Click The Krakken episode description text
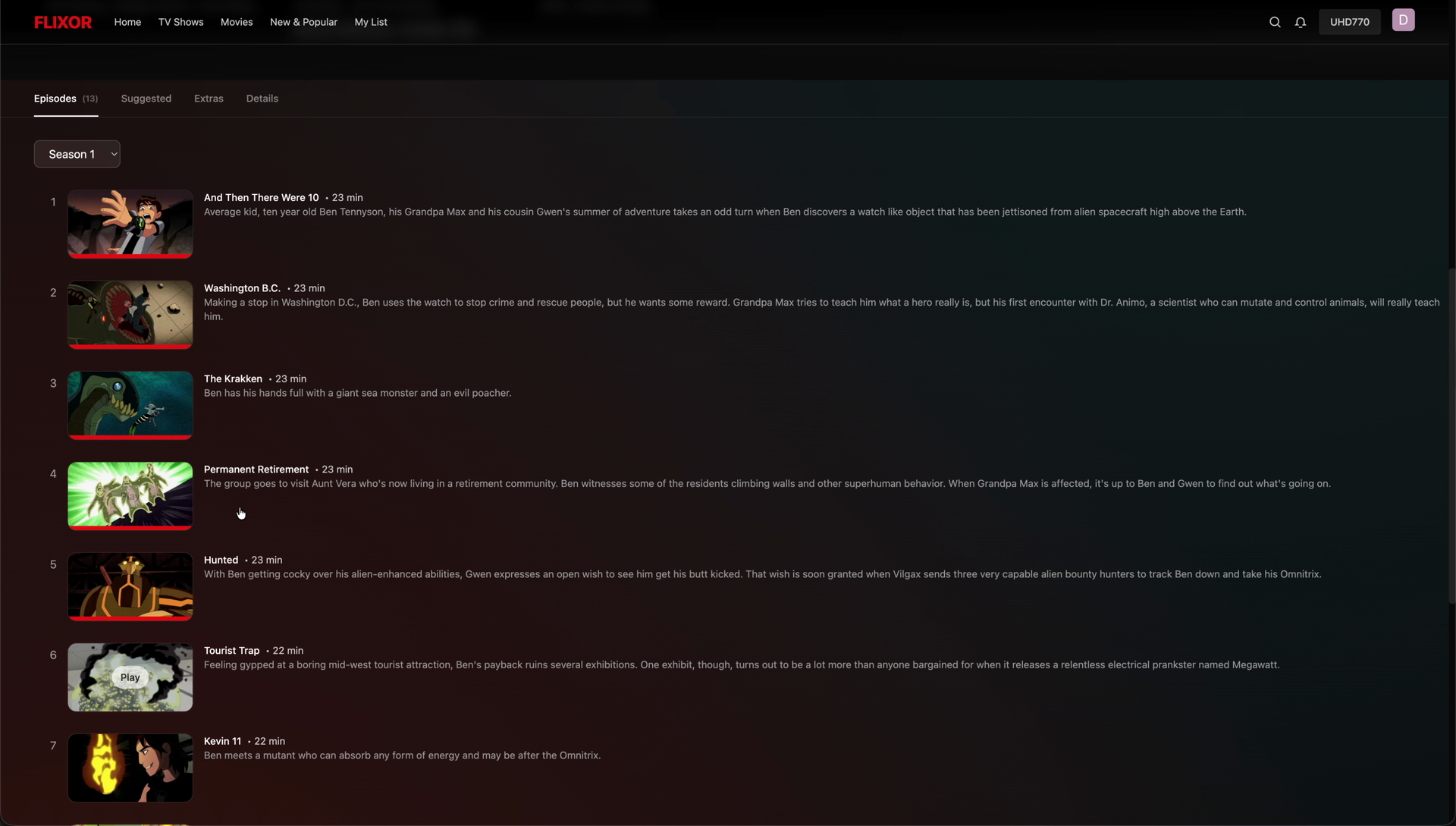This screenshot has width=1456, height=826. pyautogui.click(x=358, y=393)
